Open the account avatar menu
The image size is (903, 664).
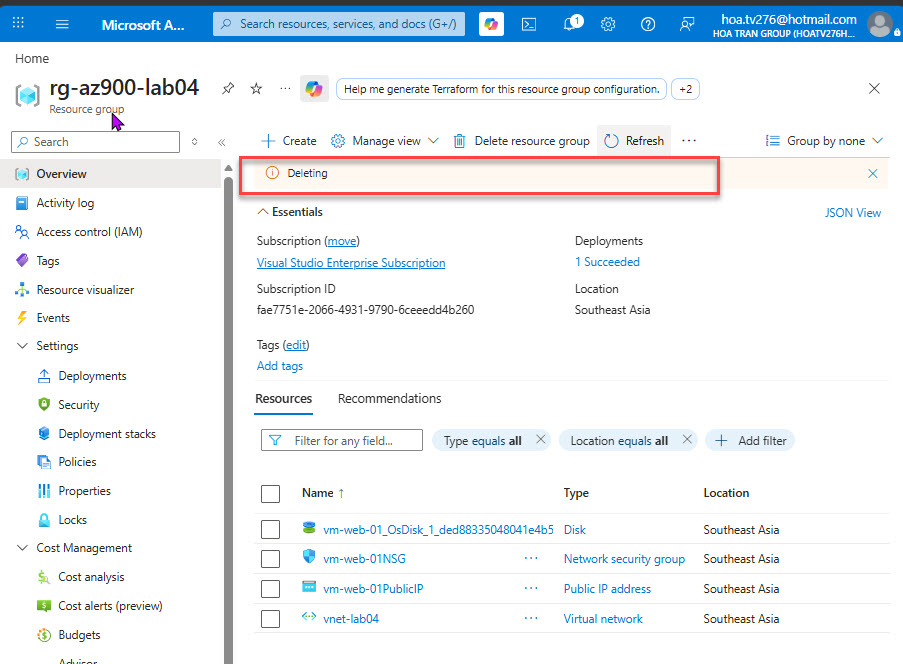[881, 25]
